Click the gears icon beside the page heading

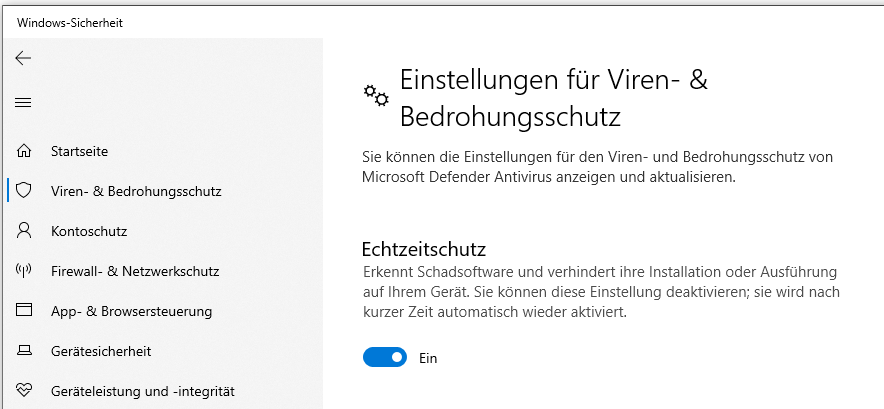pos(376,95)
